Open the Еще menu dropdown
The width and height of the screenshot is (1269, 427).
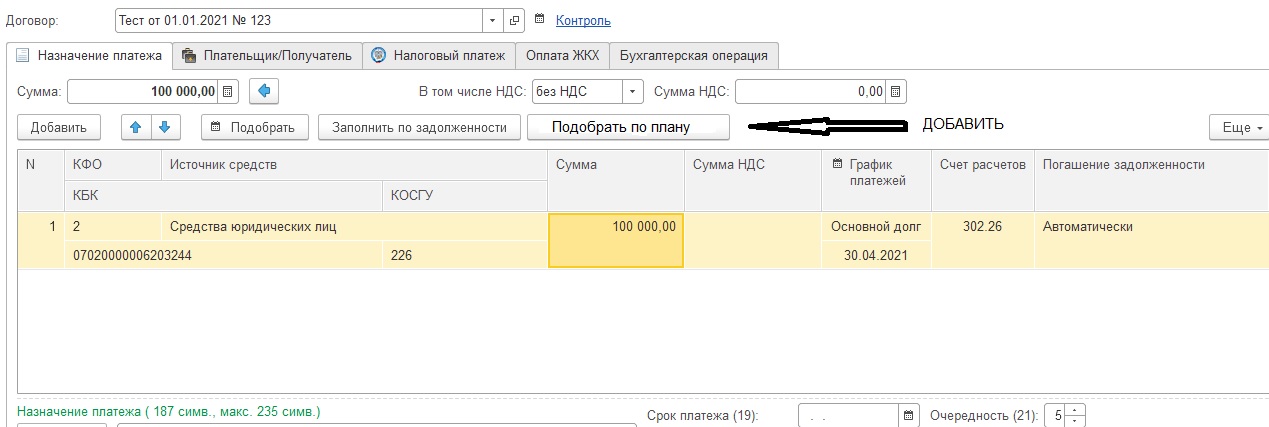coord(1238,128)
